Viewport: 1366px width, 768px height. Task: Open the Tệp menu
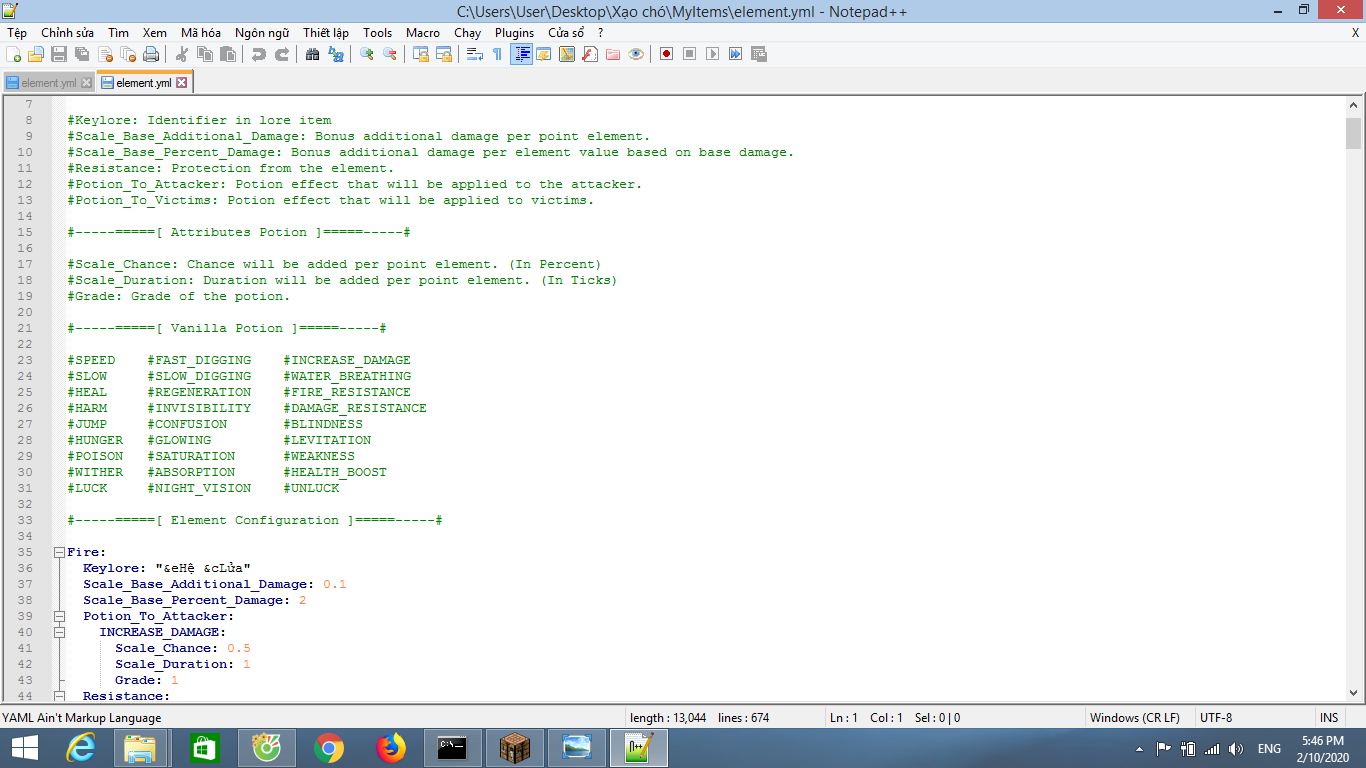point(17,33)
